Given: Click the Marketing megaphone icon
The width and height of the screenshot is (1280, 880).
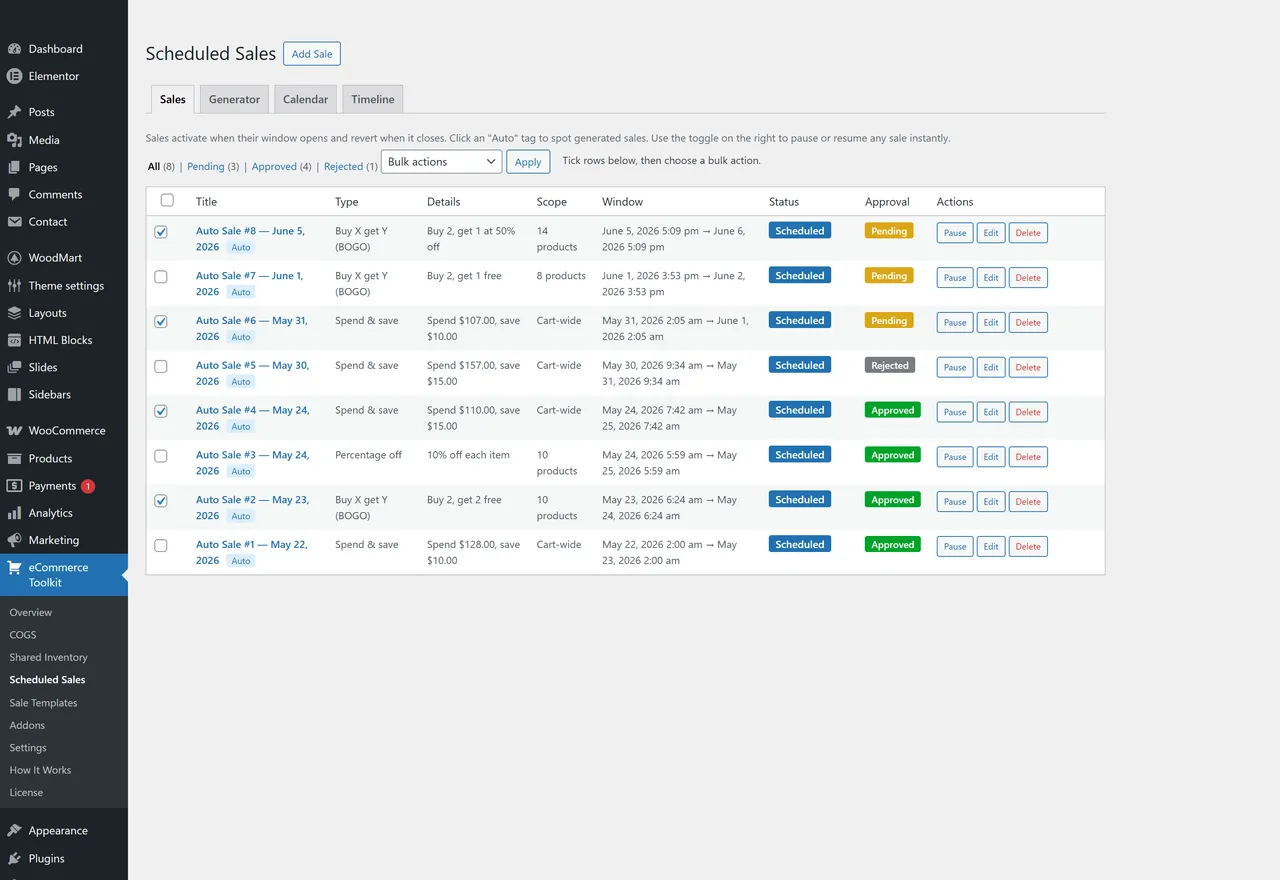Looking at the screenshot, I should pos(14,540).
